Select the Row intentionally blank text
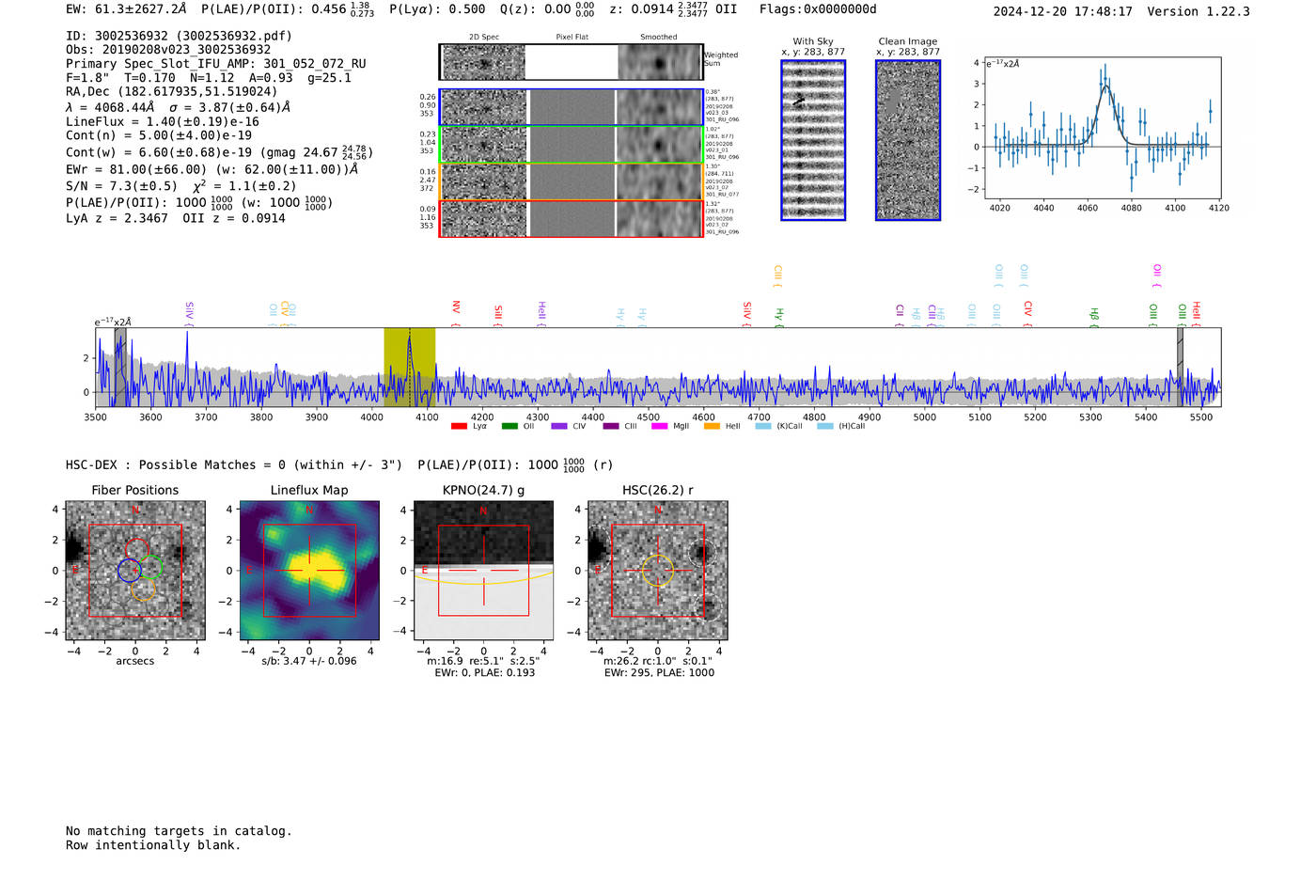The height and width of the screenshot is (896, 1316). tap(153, 845)
